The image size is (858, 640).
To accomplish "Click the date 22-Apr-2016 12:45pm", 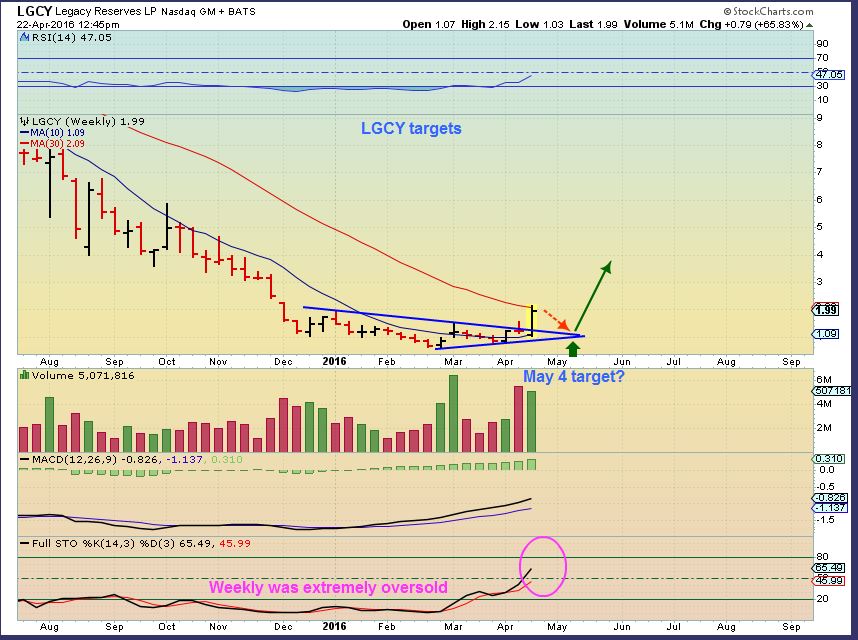I will [68, 25].
